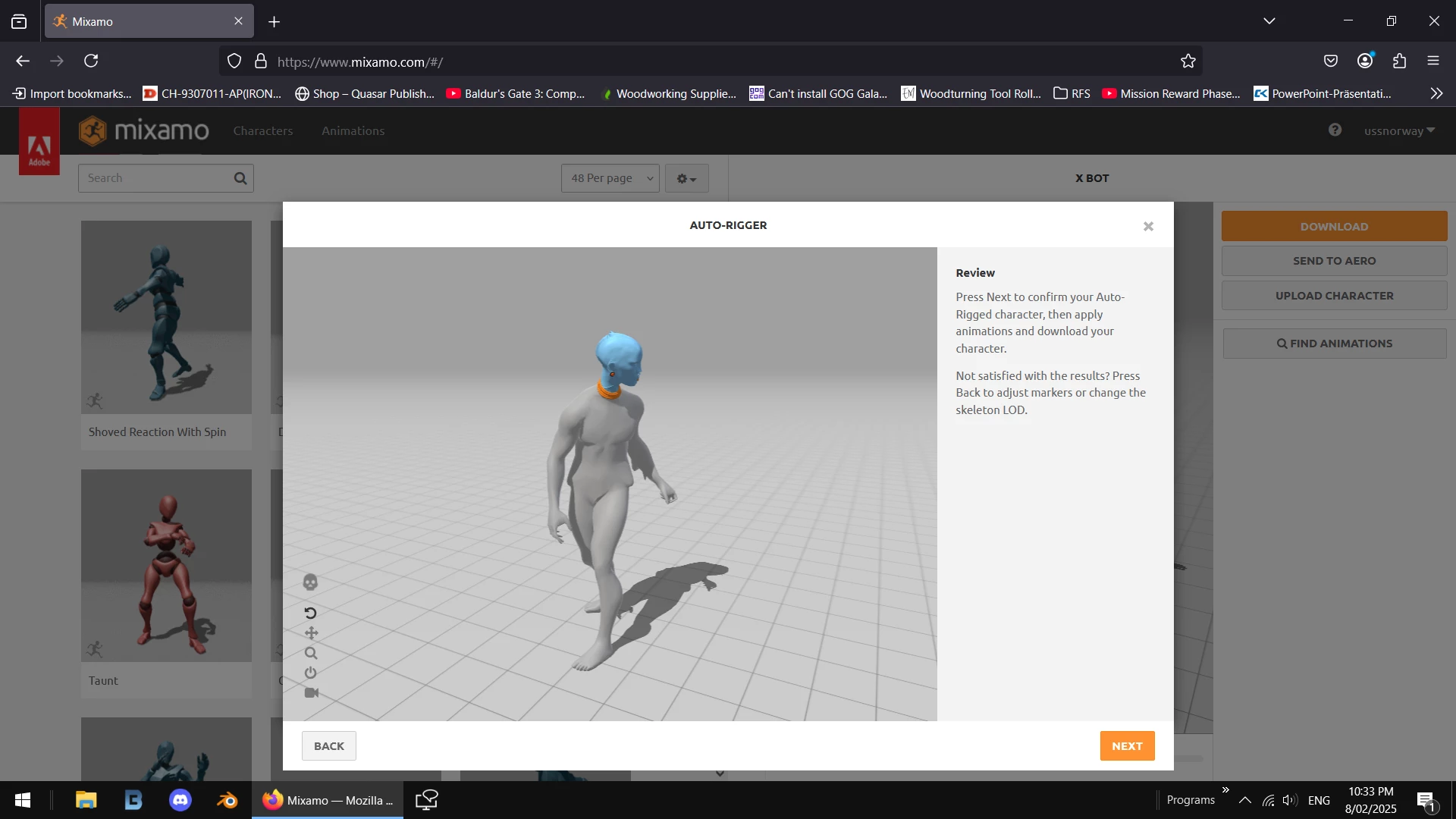Toggle the skeleton view skull icon
Image resolution: width=1456 pixels, height=819 pixels.
coord(310,582)
